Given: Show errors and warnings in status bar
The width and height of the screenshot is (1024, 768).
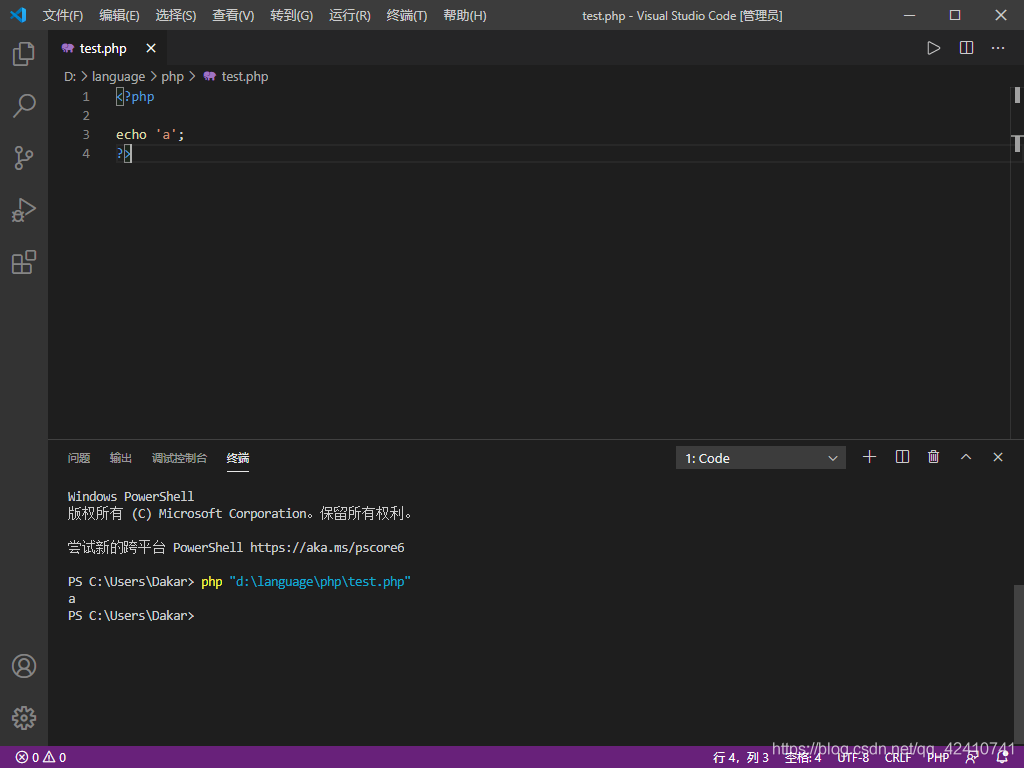Looking at the screenshot, I should coord(41,758).
